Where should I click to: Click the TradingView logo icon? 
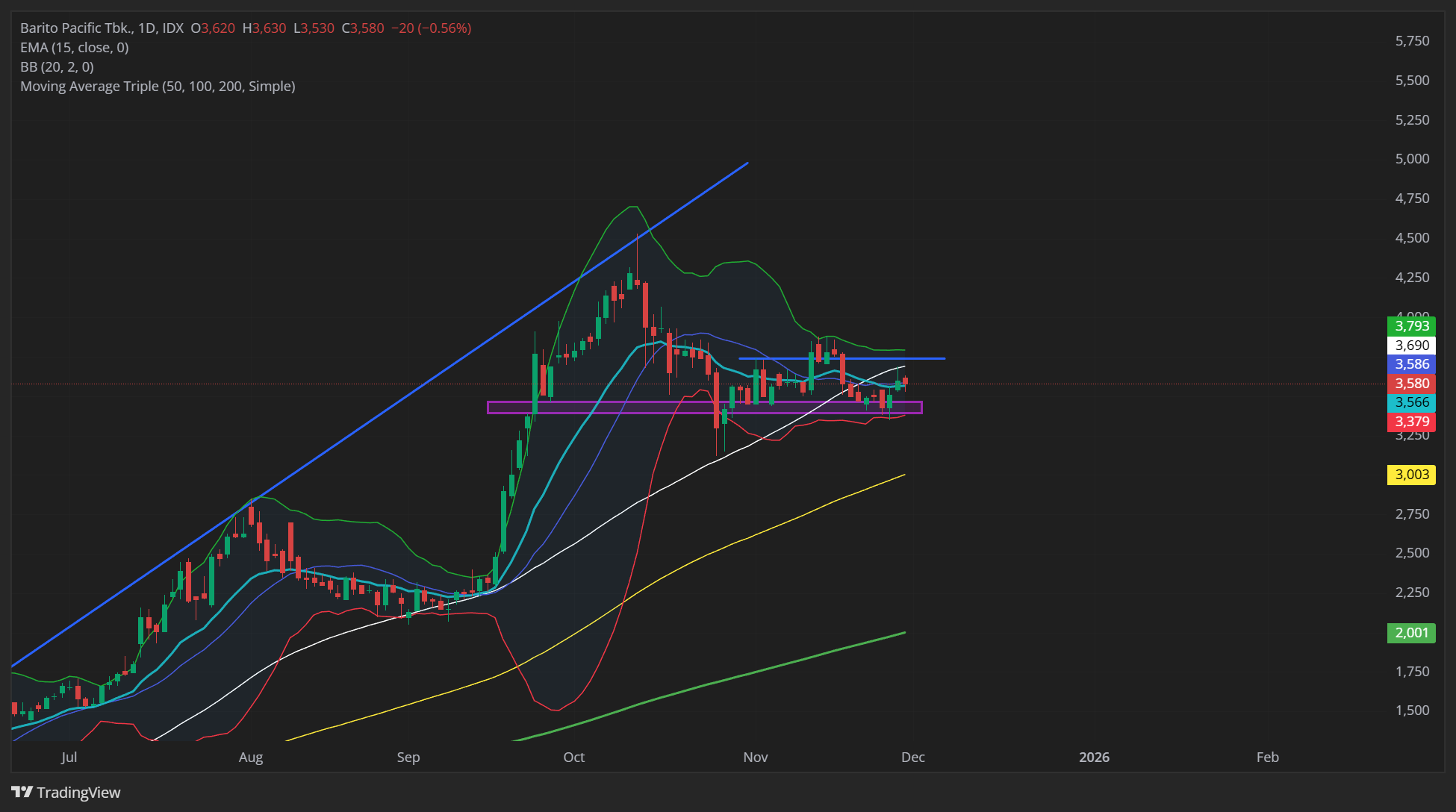22,792
